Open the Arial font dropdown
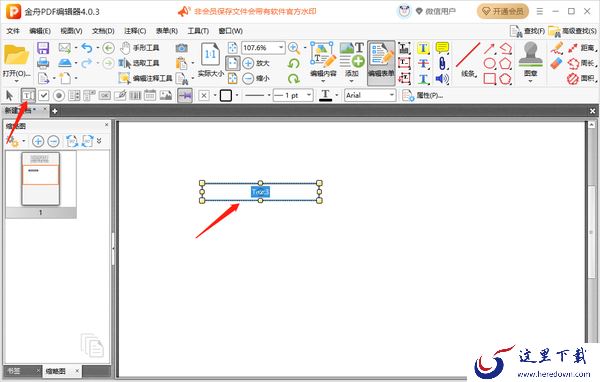This screenshot has width=600, height=382. tap(392, 95)
